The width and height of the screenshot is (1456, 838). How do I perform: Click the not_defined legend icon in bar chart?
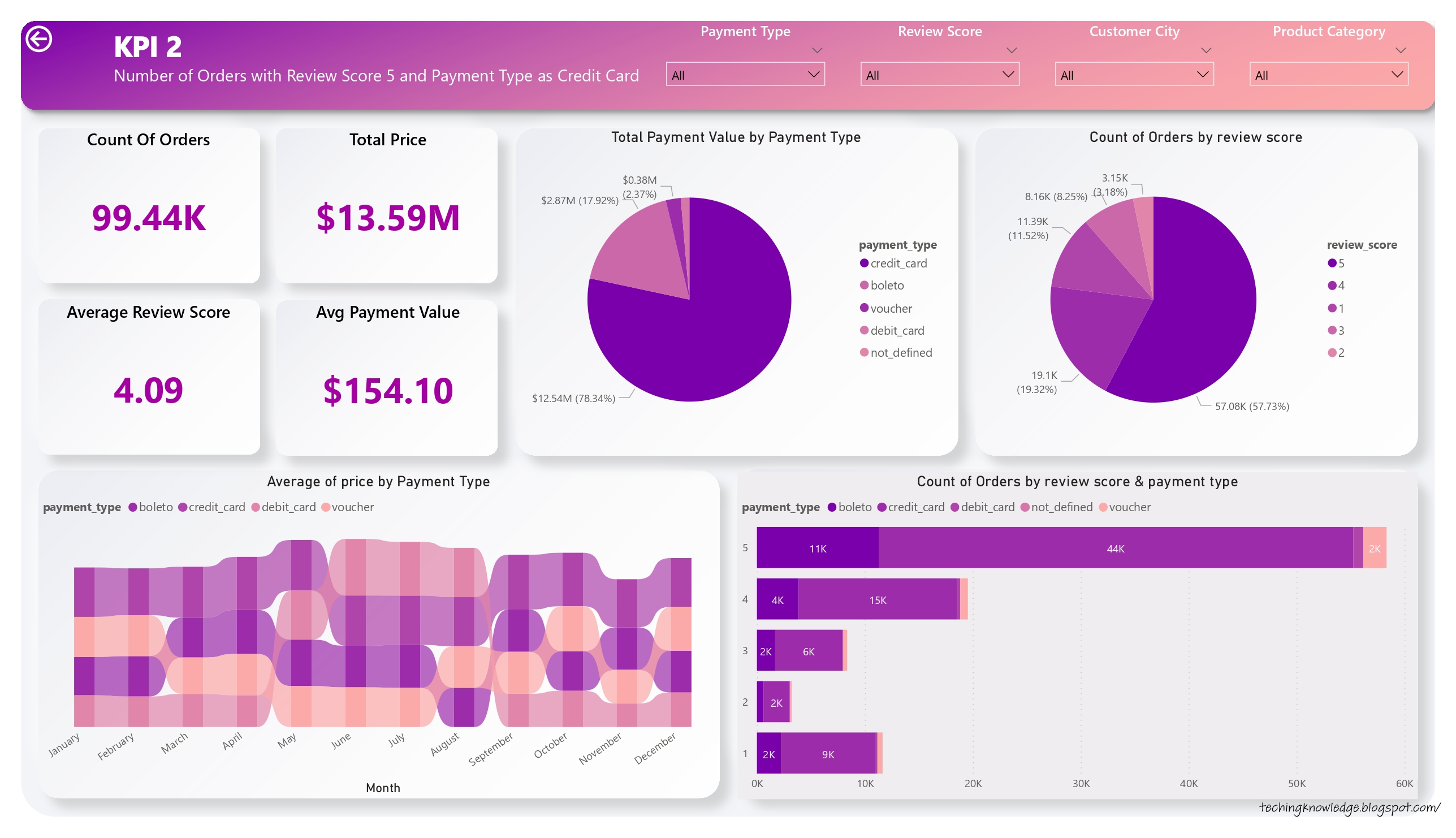click(1023, 508)
